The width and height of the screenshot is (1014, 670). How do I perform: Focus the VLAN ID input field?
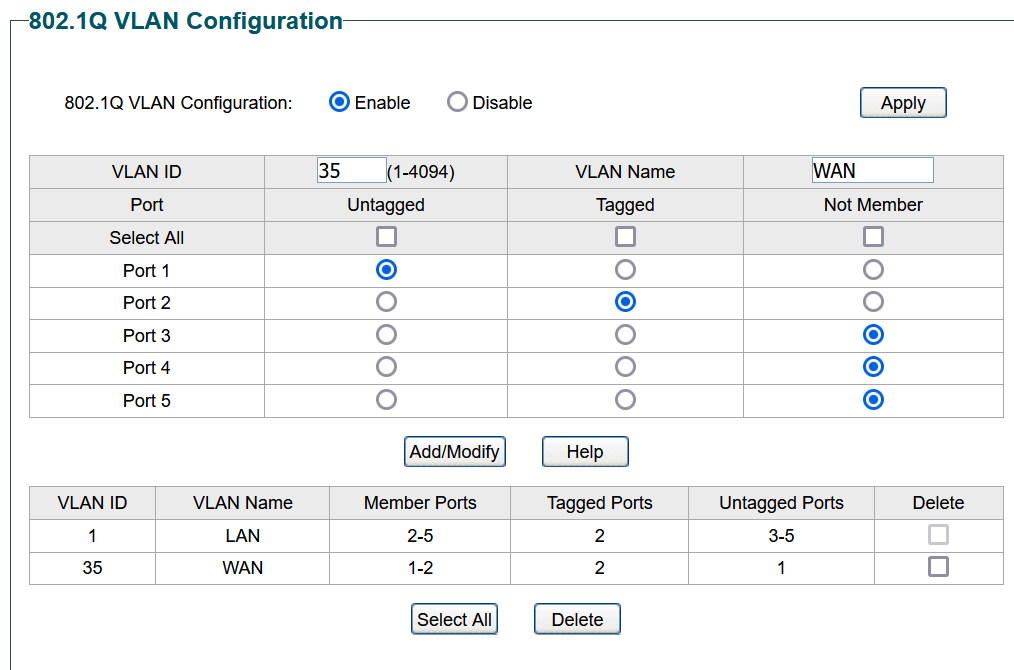[351, 171]
